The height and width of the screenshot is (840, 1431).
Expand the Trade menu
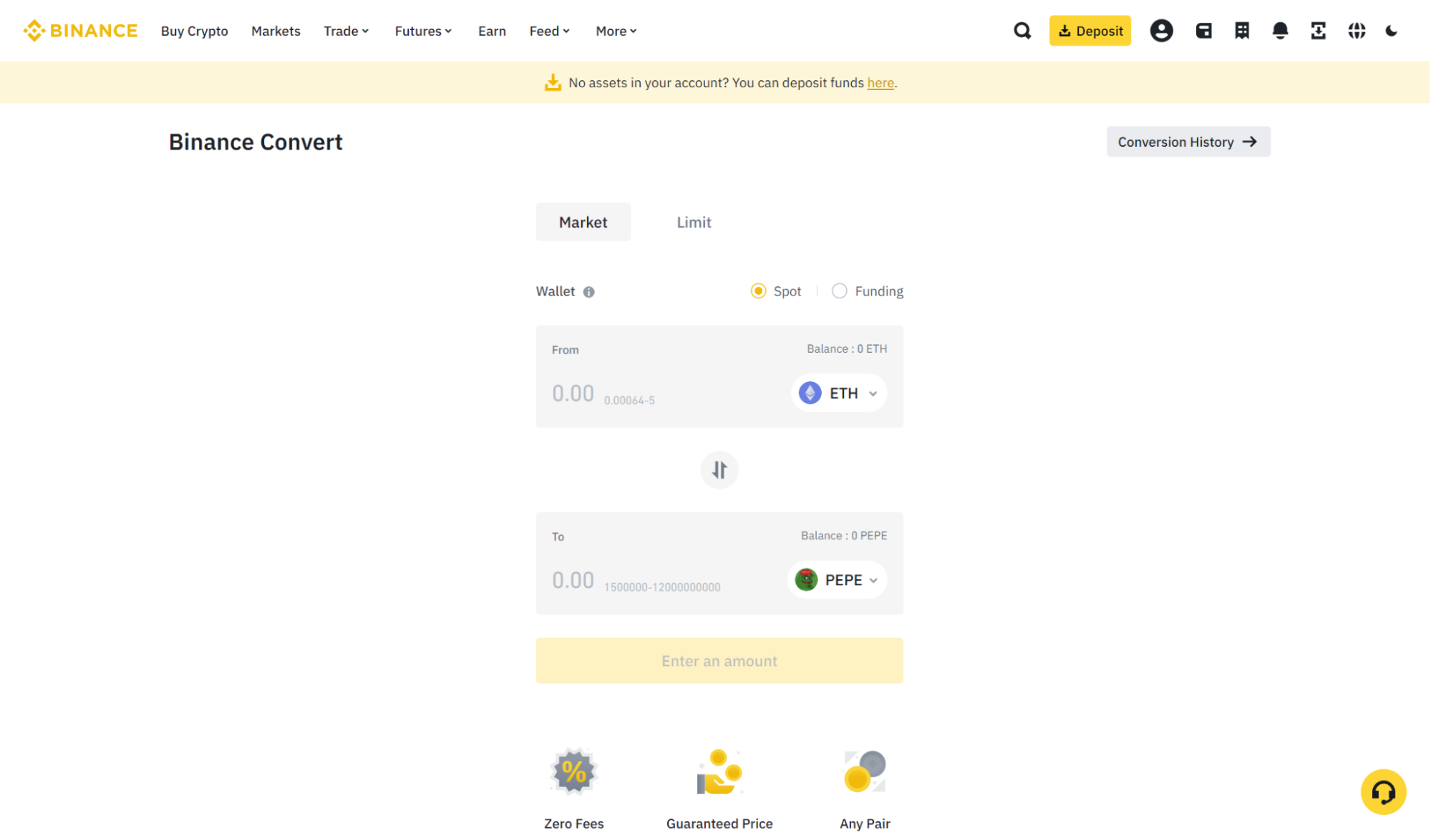(346, 31)
